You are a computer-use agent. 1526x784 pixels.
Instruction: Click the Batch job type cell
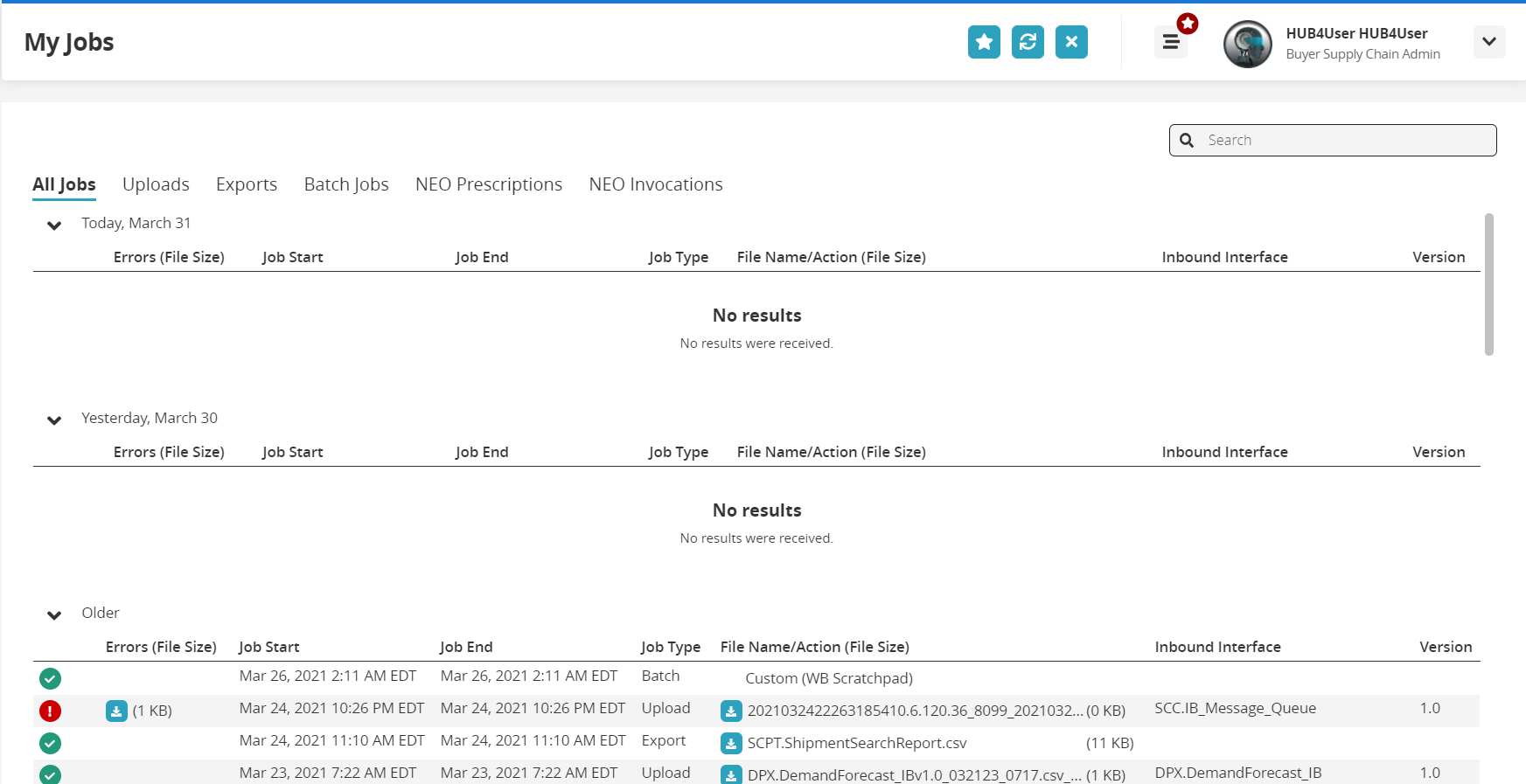[660, 676]
